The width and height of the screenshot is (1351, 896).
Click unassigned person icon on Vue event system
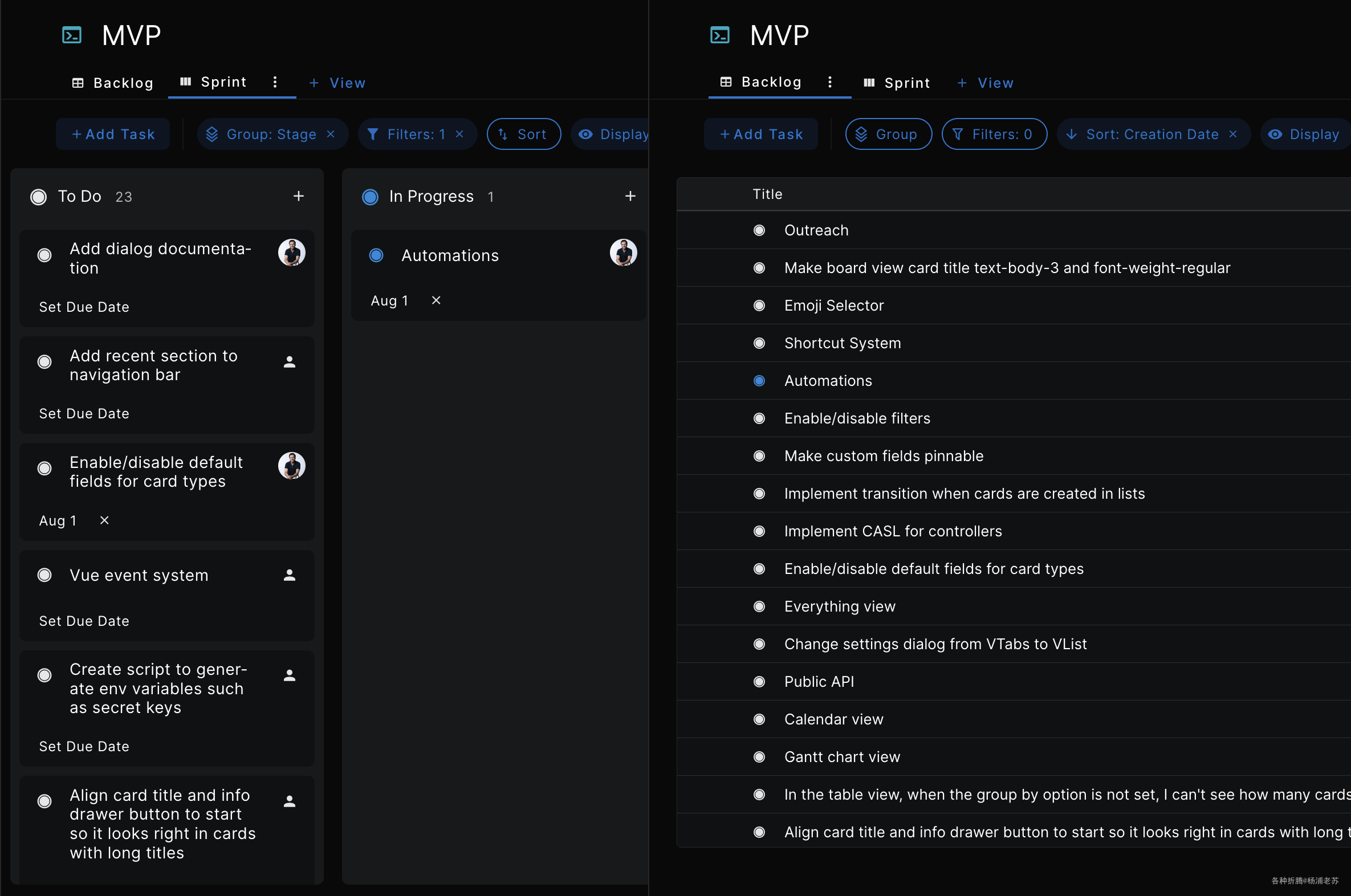click(290, 575)
